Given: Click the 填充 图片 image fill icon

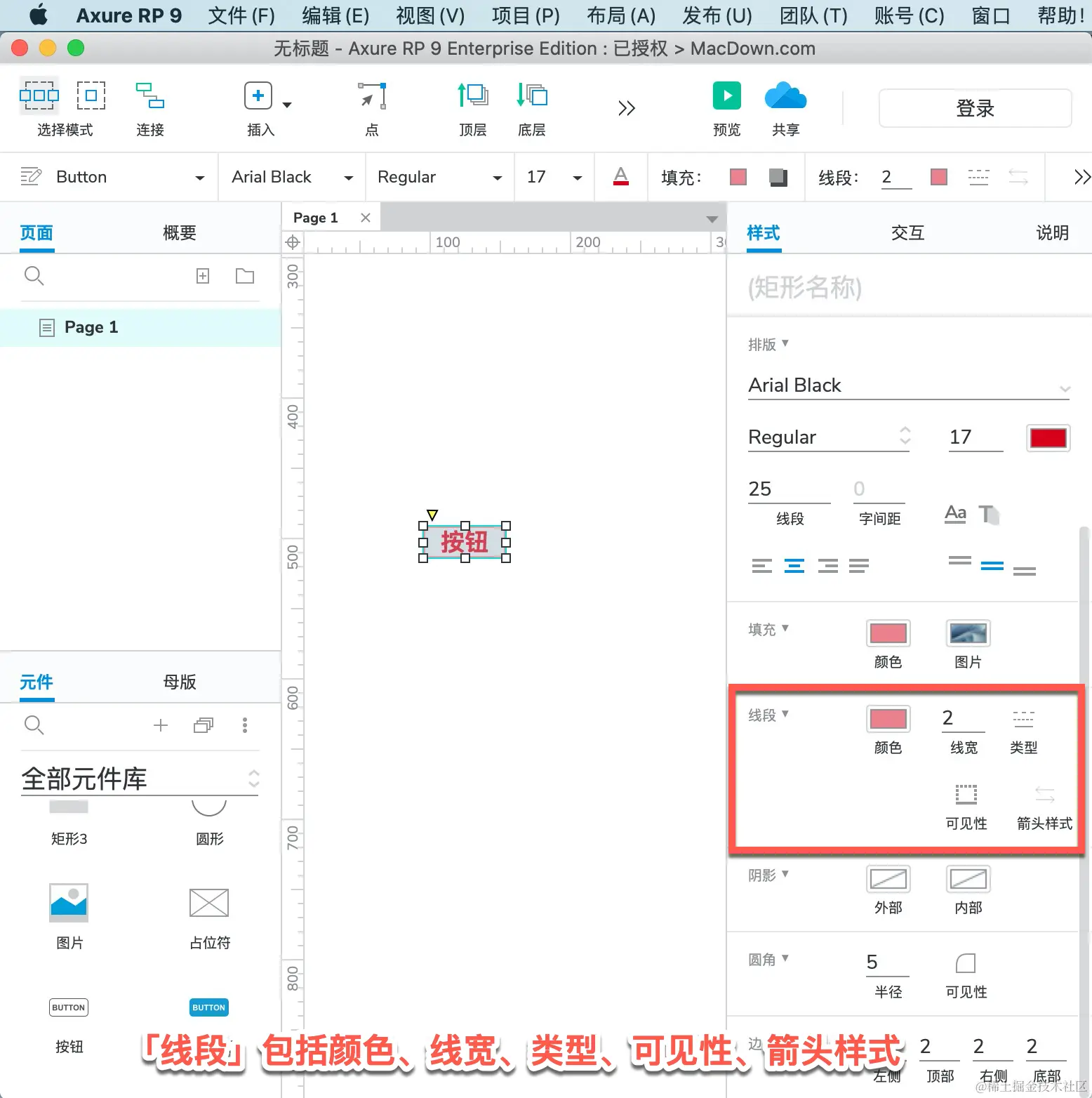Looking at the screenshot, I should [x=968, y=633].
